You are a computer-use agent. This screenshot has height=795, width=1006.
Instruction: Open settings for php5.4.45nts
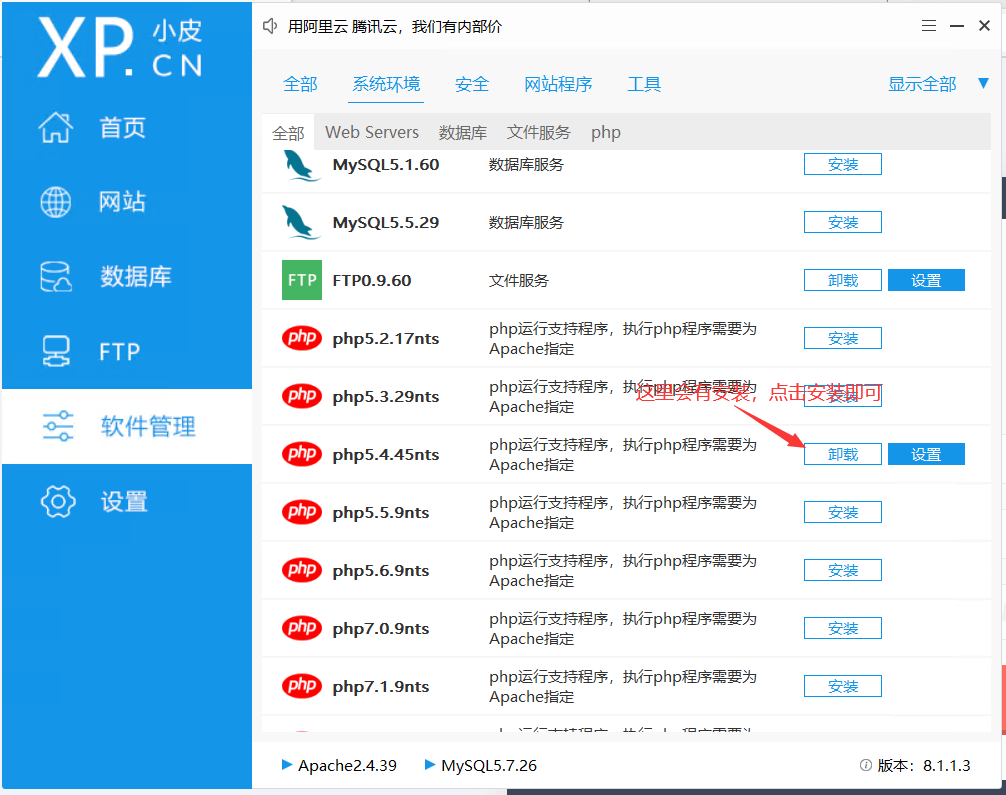click(926, 454)
